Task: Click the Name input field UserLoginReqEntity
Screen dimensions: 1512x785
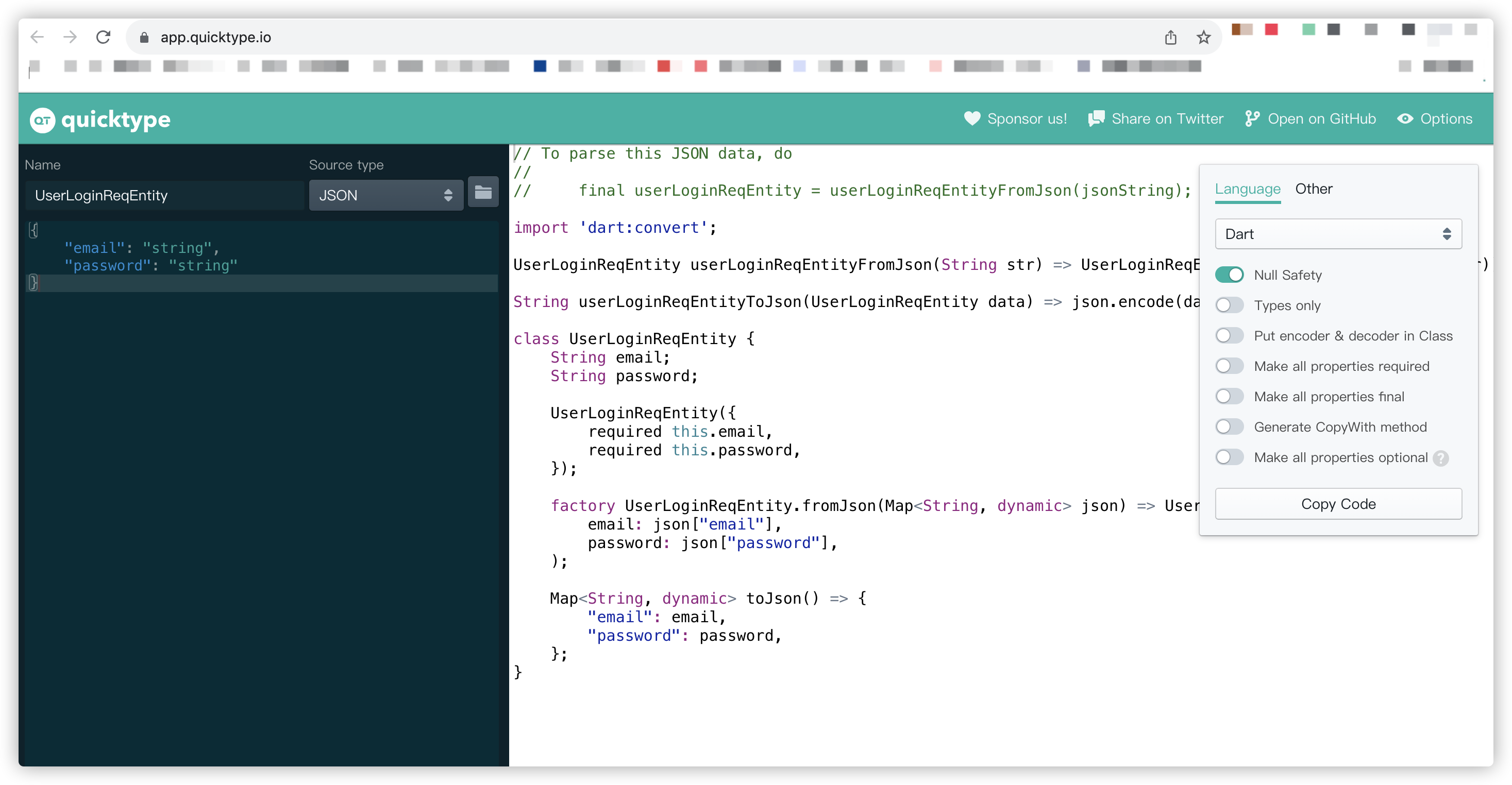Action: coord(164,195)
